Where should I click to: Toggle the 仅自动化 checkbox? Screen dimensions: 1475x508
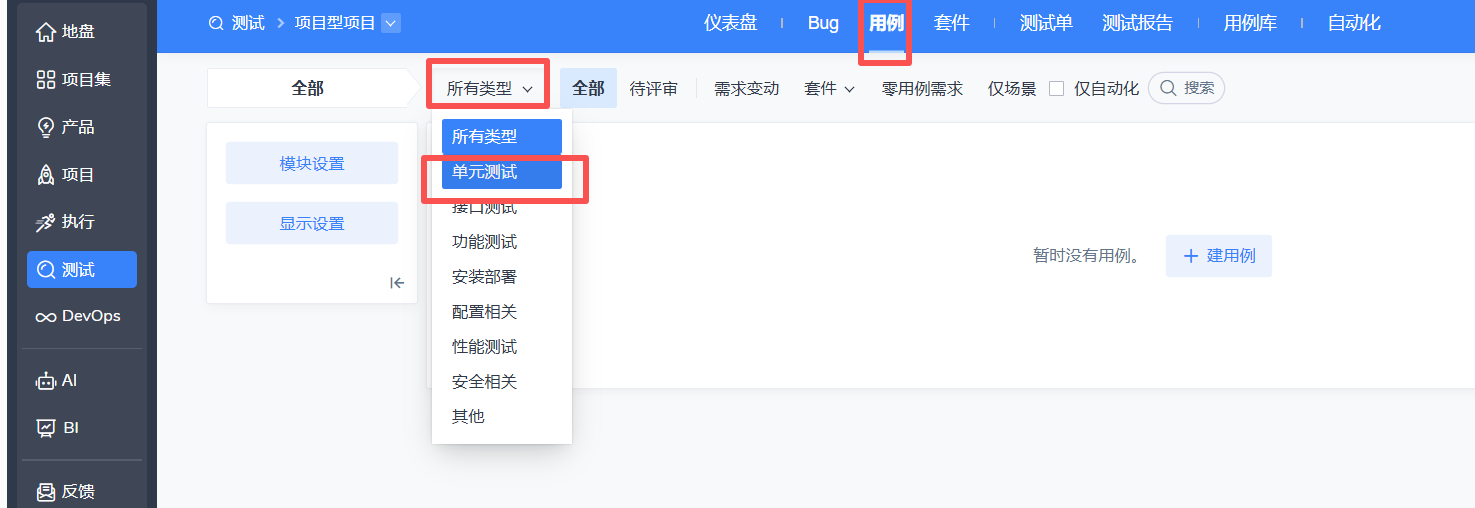point(1056,89)
